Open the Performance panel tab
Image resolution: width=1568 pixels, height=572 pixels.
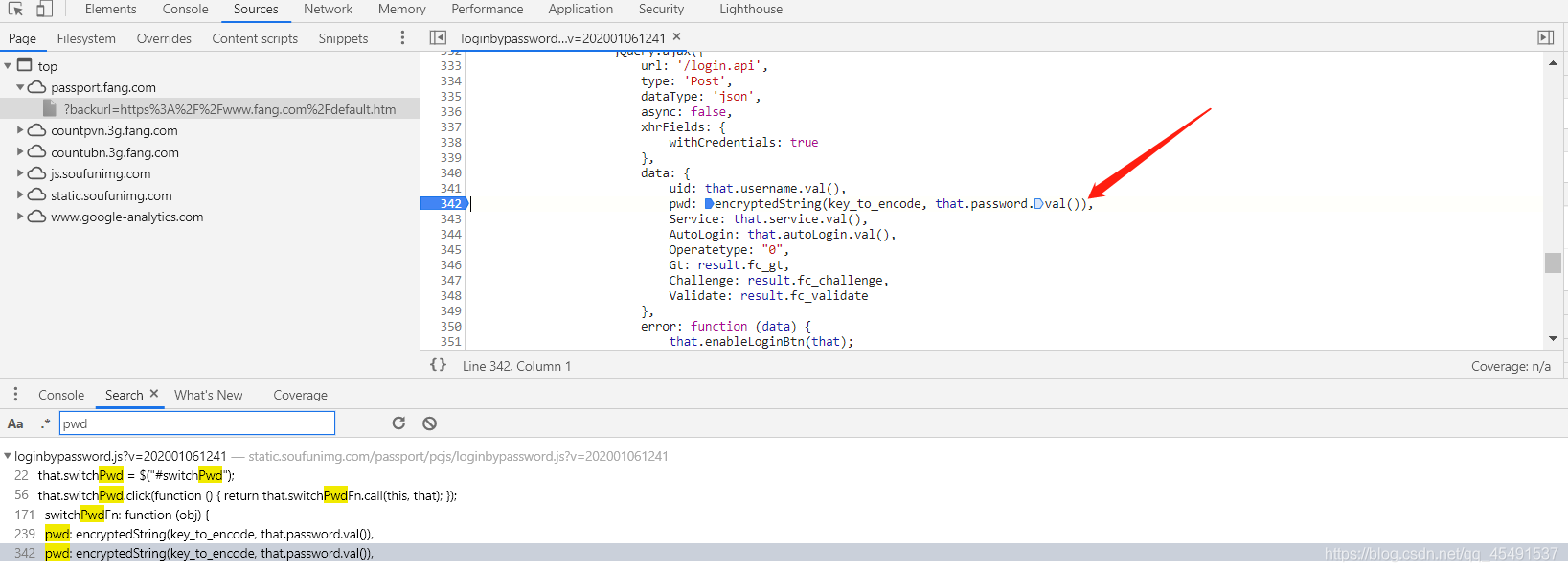488,9
